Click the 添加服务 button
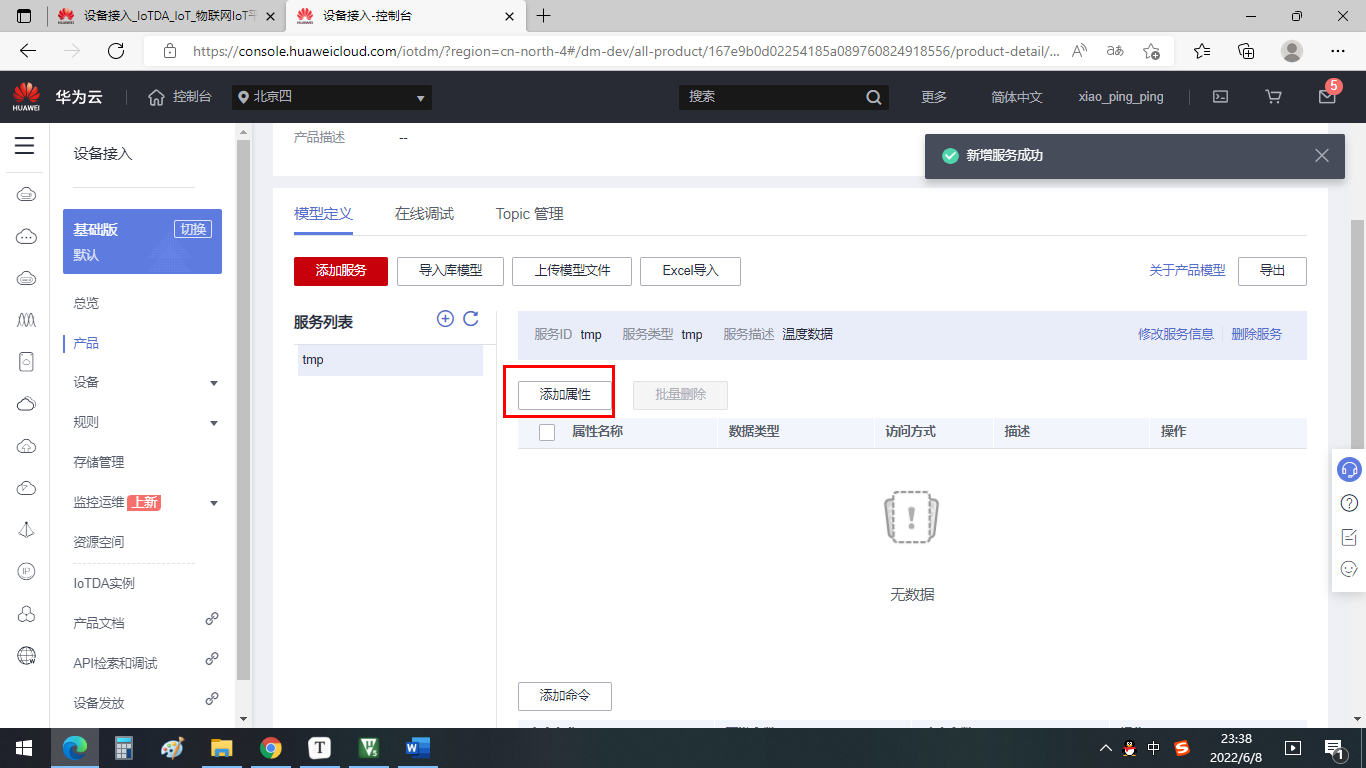Image resolution: width=1366 pixels, height=768 pixels. (x=341, y=271)
